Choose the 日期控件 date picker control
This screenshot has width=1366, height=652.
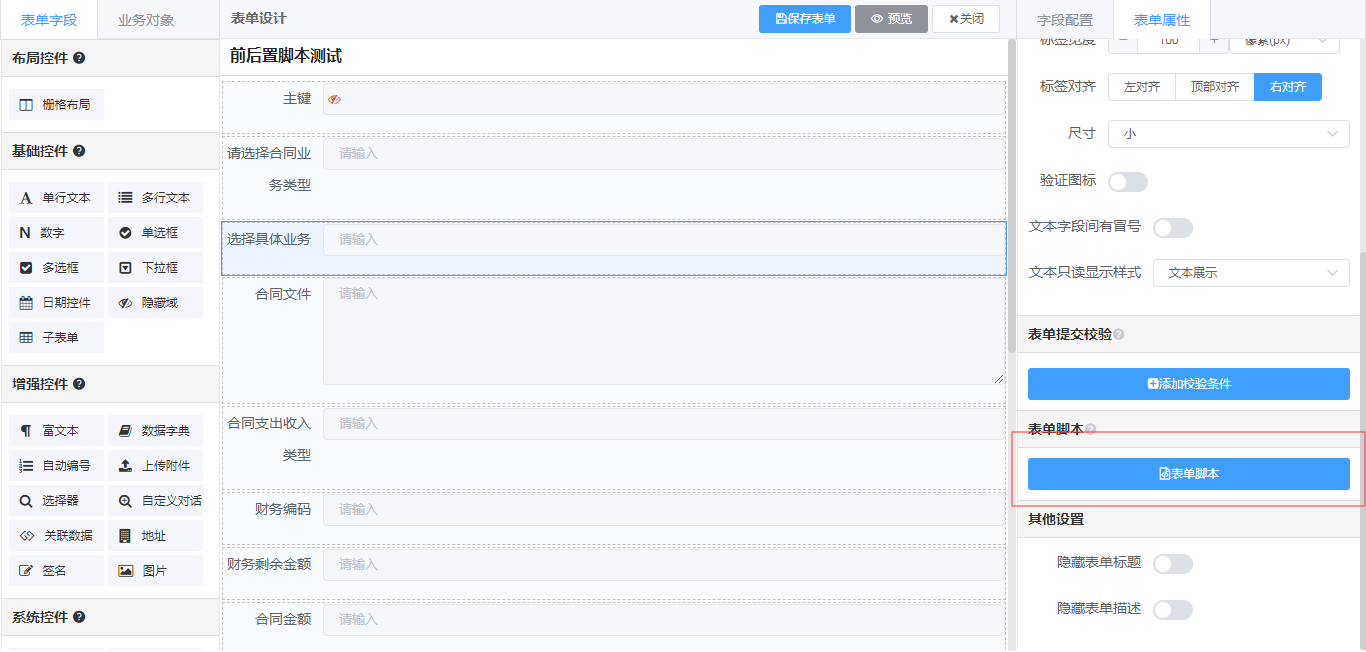[57, 303]
